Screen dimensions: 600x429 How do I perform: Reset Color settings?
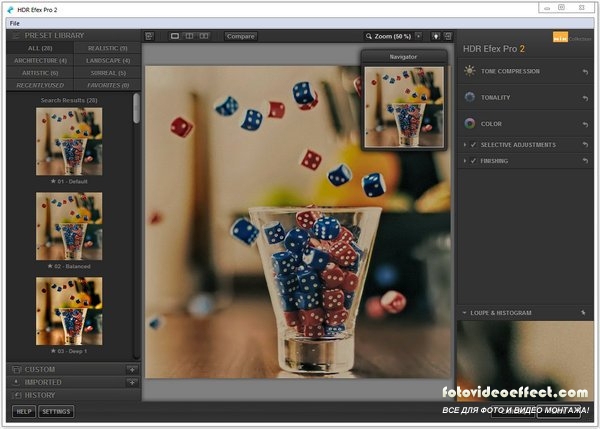(x=585, y=124)
